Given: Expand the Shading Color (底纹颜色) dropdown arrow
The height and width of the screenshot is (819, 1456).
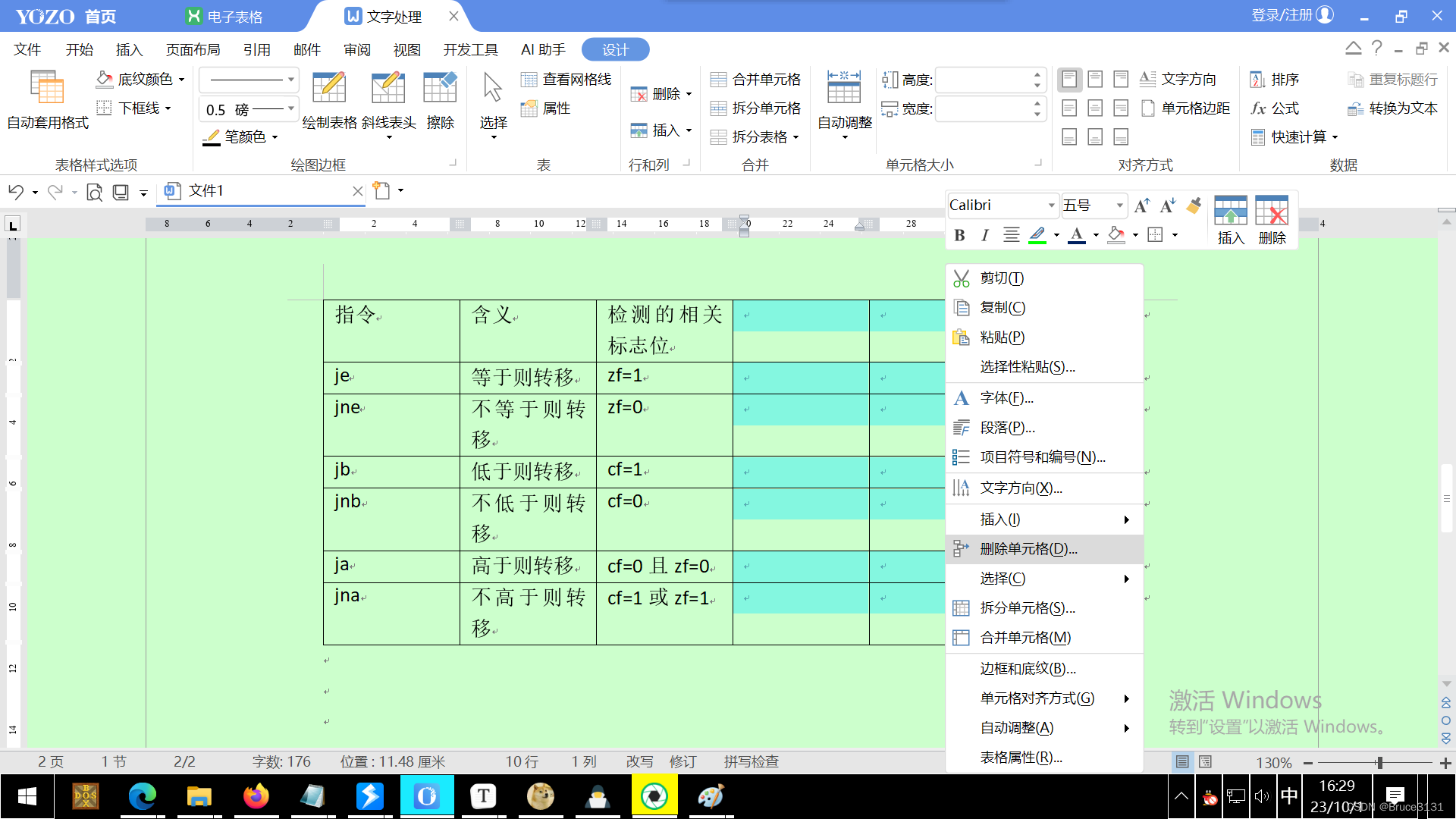Looking at the screenshot, I should coord(182,80).
